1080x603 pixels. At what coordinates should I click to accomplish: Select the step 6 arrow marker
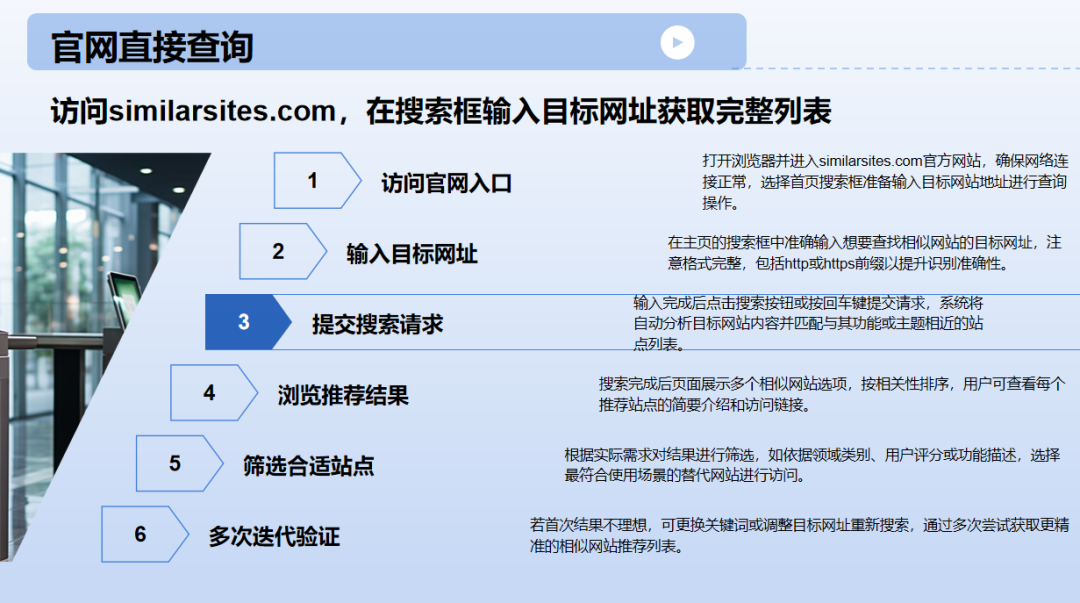tap(141, 535)
